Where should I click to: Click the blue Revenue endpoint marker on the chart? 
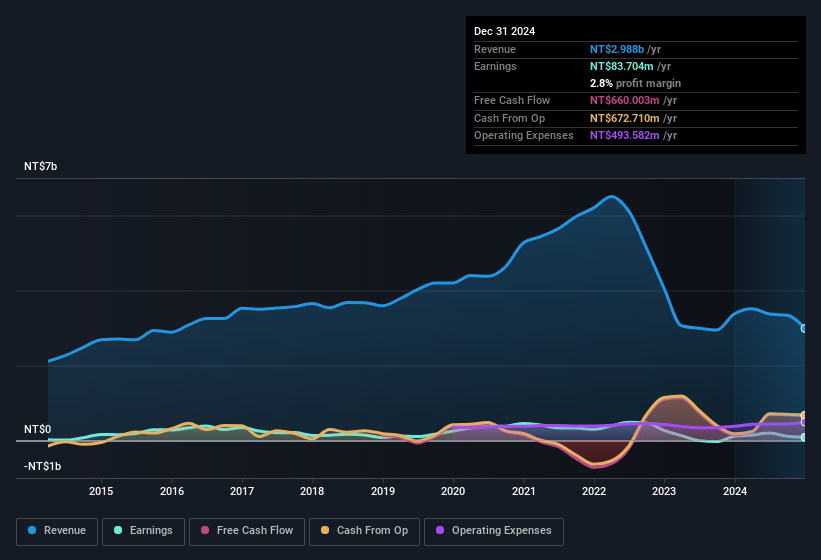coord(804,329)
